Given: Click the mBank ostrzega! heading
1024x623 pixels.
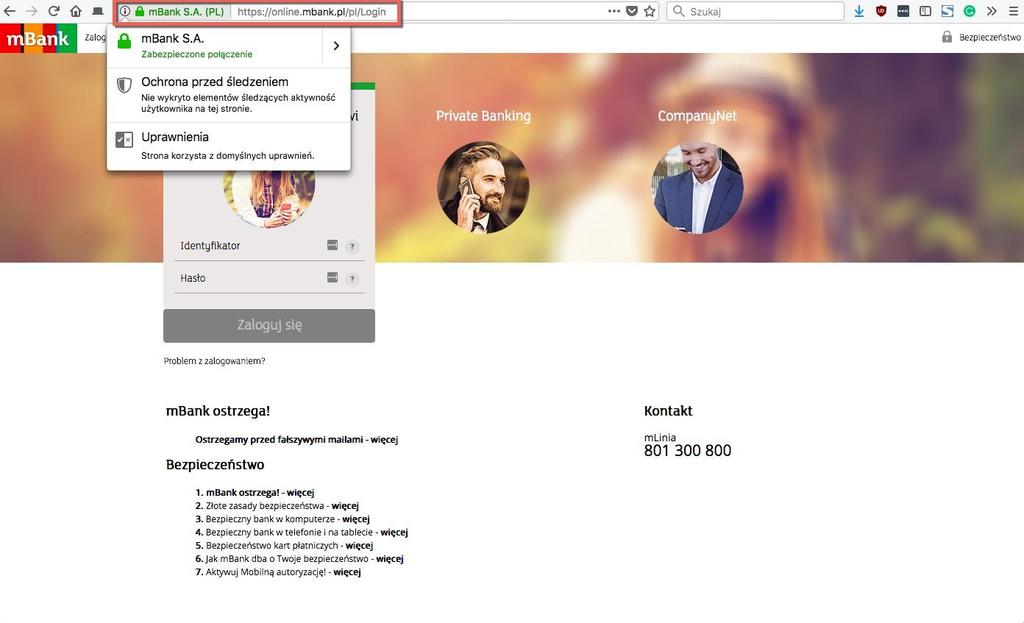Looking at the screenshot, I should tap(218, 411).
